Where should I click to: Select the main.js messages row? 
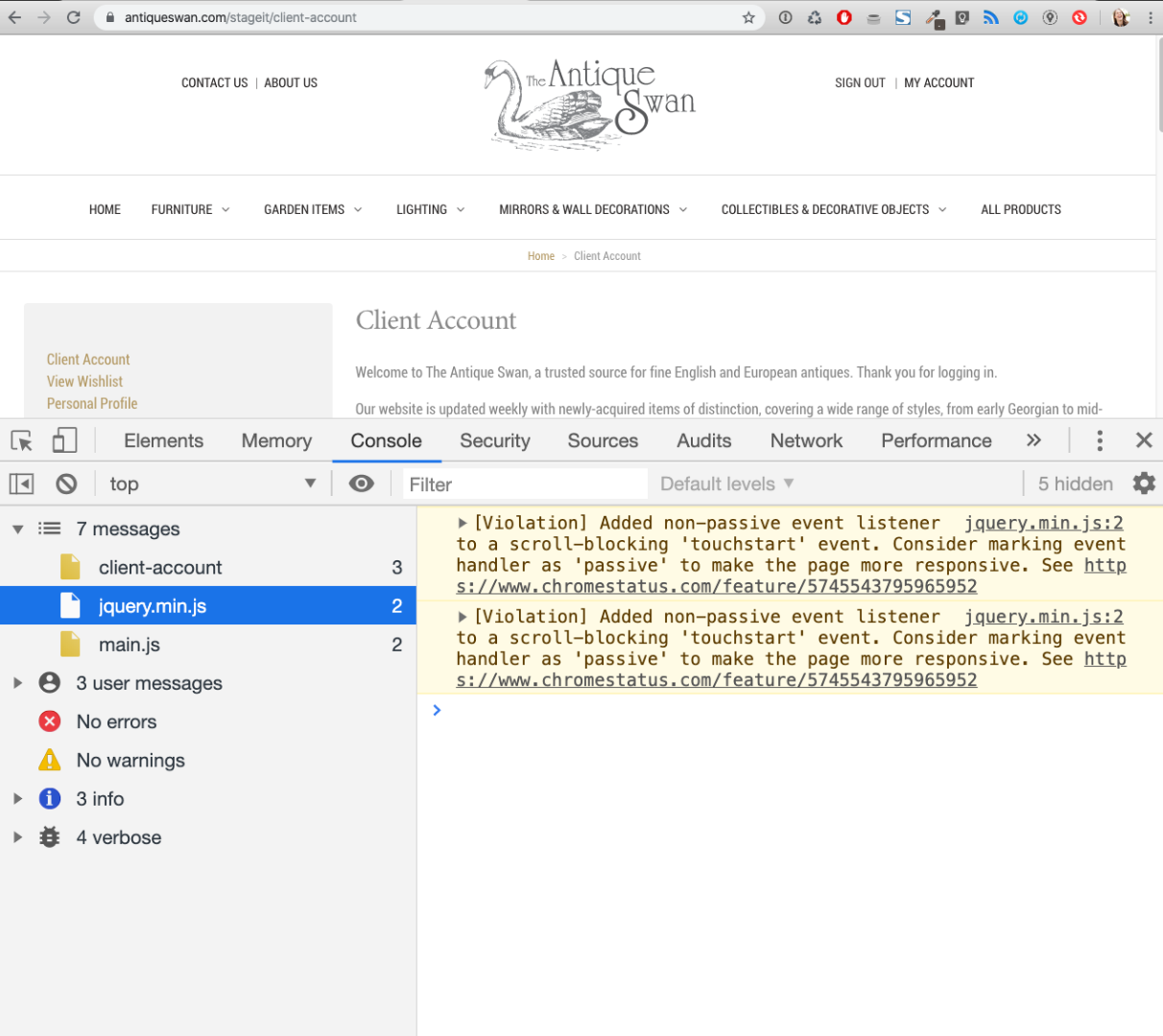(x=208, y=644)
